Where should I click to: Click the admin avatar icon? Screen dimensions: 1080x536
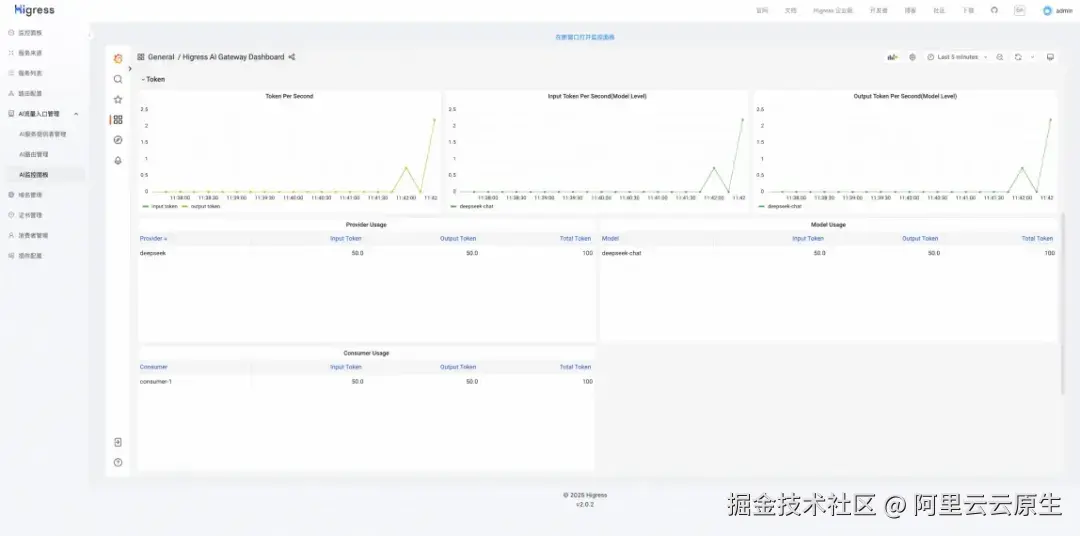(1047, 11)
